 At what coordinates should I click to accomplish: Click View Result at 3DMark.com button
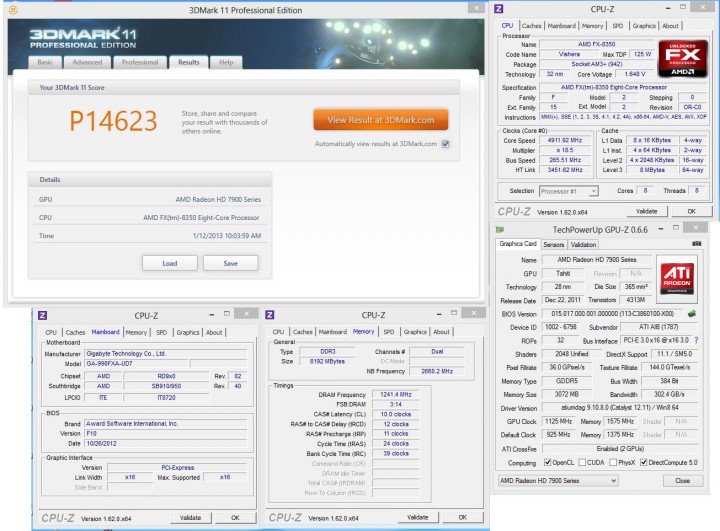tap(381, 120)
